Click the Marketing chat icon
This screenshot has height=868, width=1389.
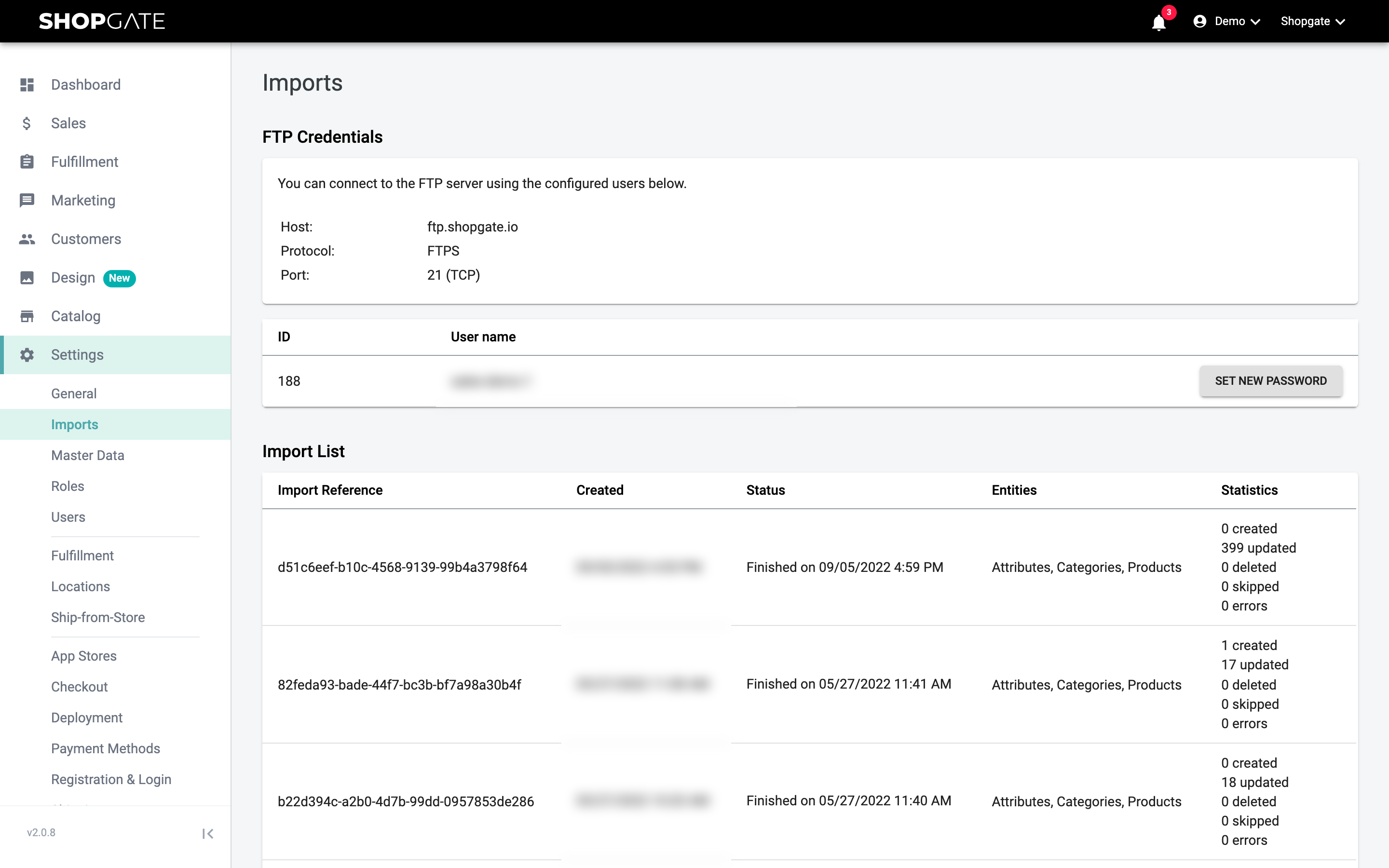click(27, 200)
